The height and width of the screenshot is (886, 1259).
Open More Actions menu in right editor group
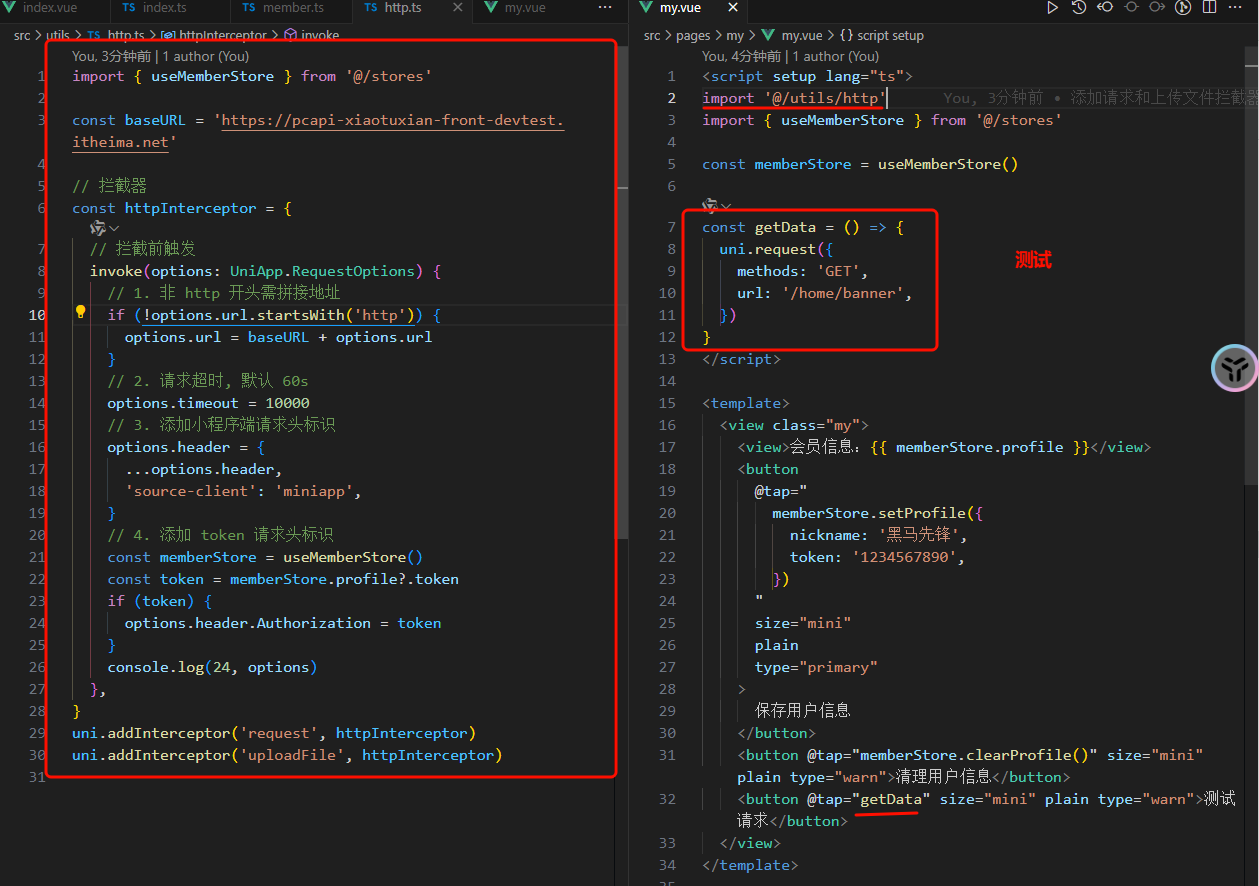point(1237,8)
